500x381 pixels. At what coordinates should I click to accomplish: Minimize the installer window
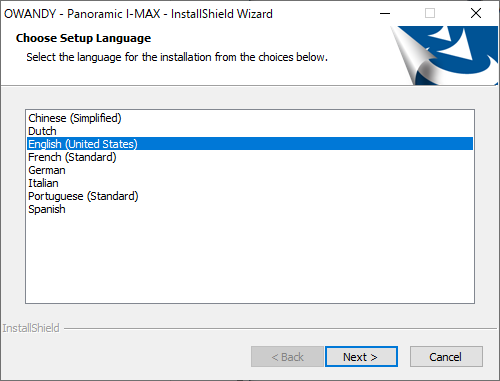coord(385,13)
